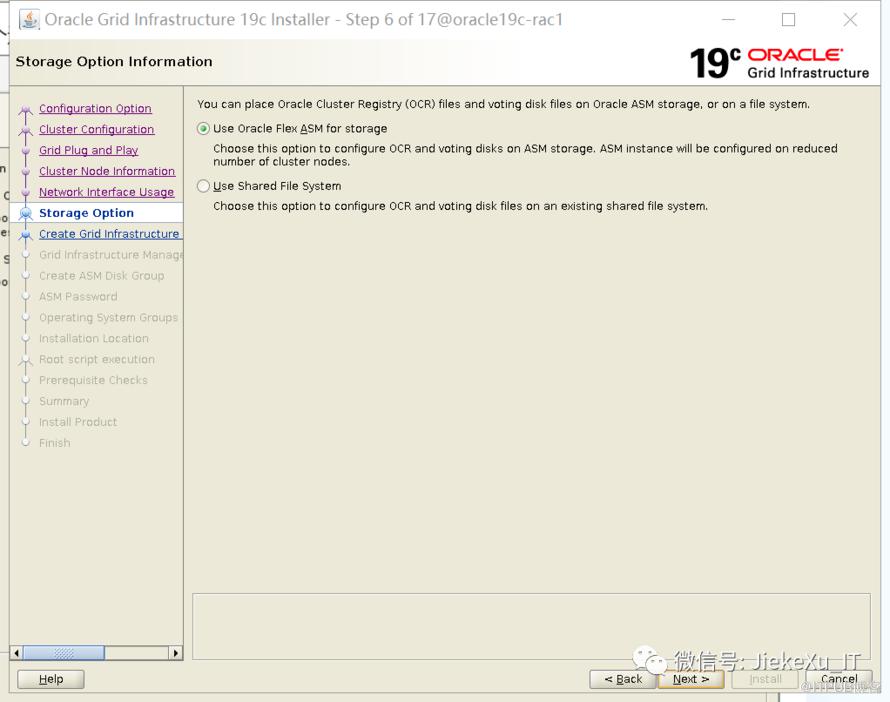Screen dimensions: 890x702
Task: Click the 'Root script execution' step text
Action: [x=96, y=360]
